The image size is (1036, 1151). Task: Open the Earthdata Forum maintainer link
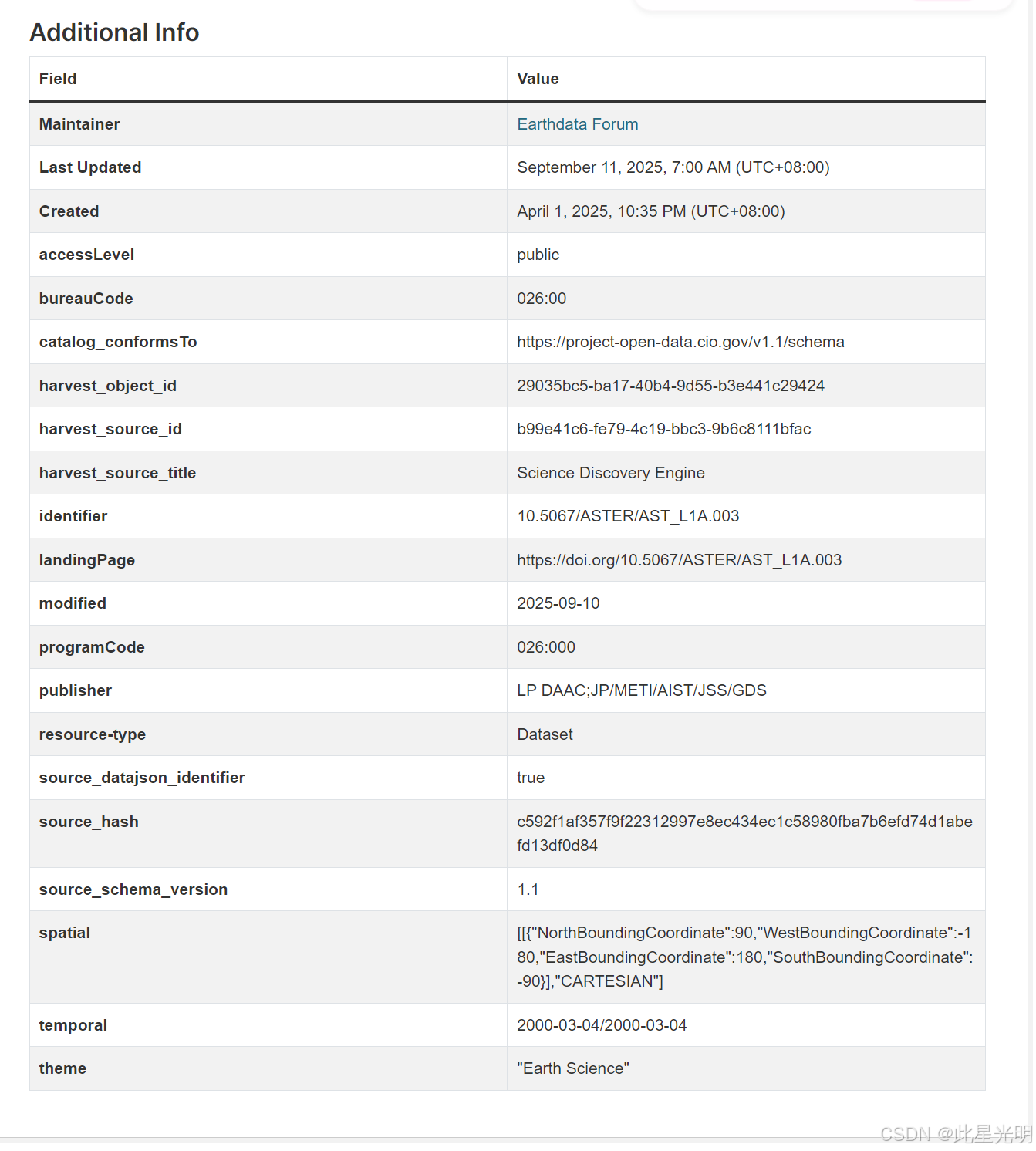pyautogui.click(x=577, y=124)
